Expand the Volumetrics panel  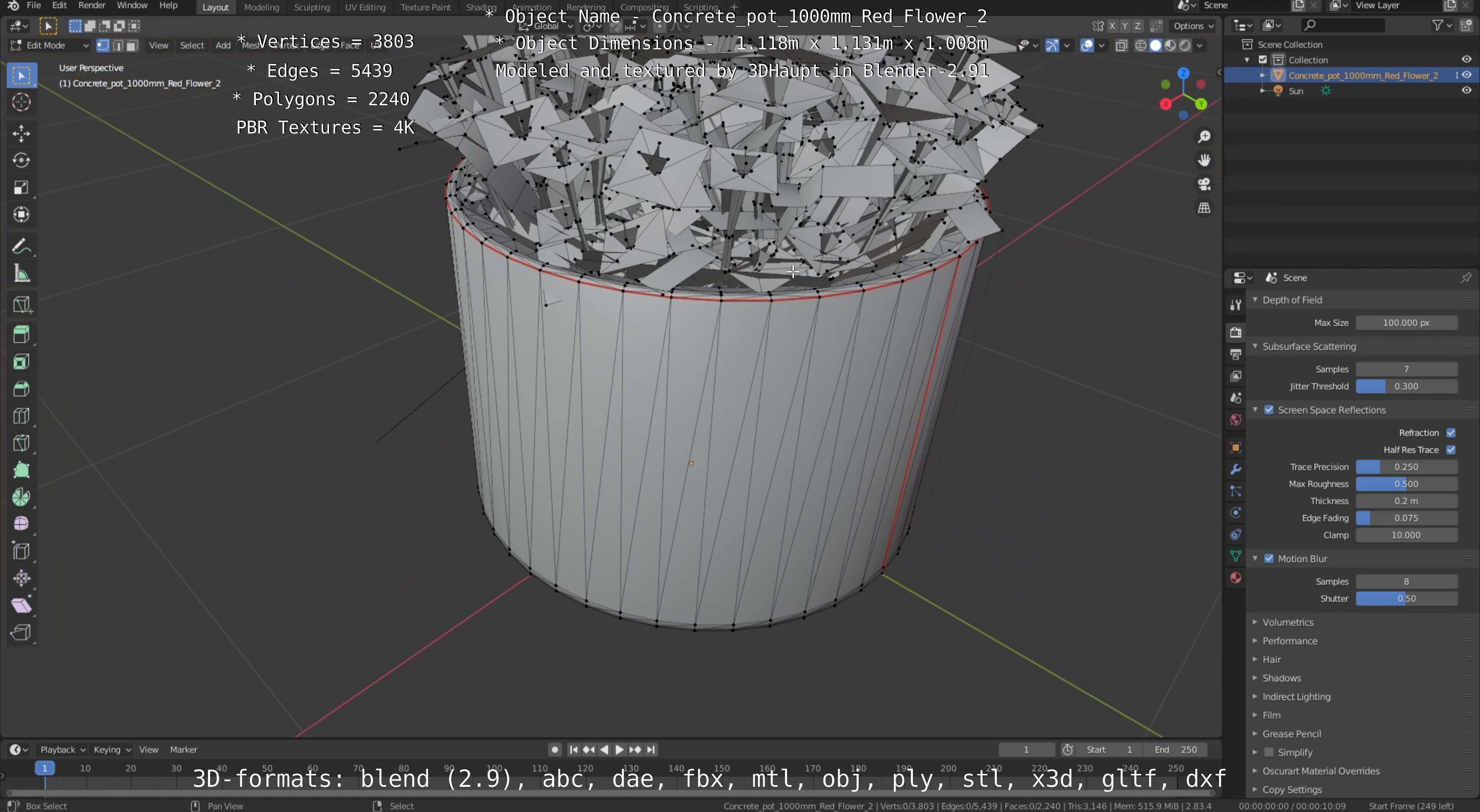(1288, 622)
